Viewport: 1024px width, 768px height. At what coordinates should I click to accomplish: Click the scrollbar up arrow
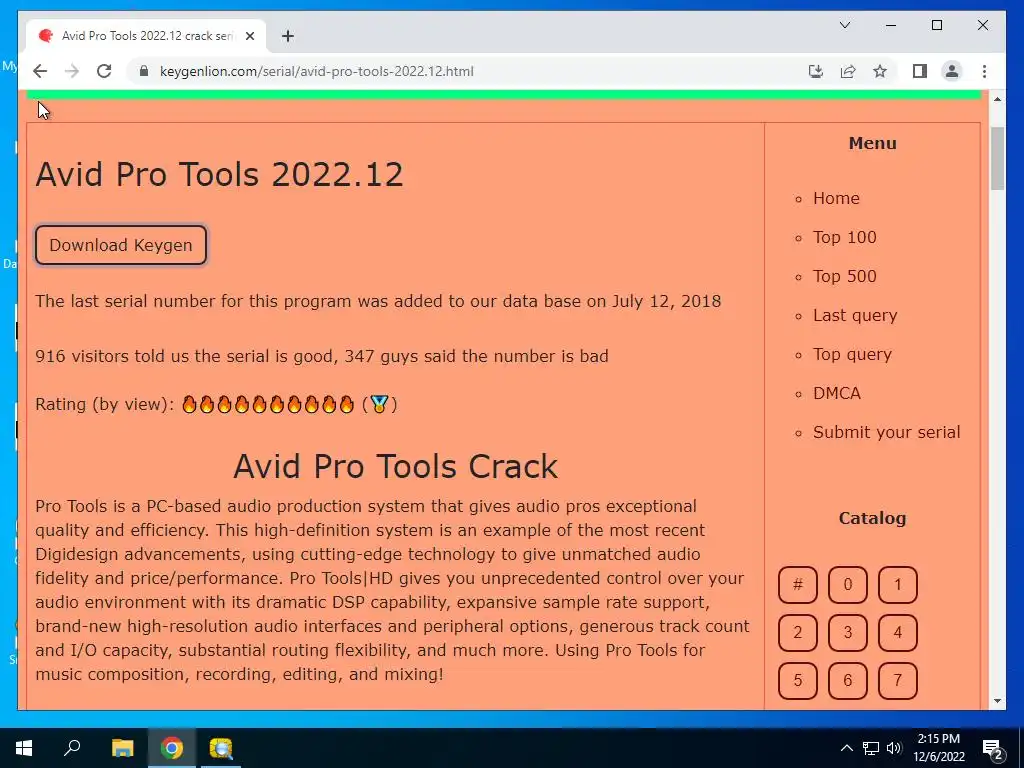click(x=997, y=99)
